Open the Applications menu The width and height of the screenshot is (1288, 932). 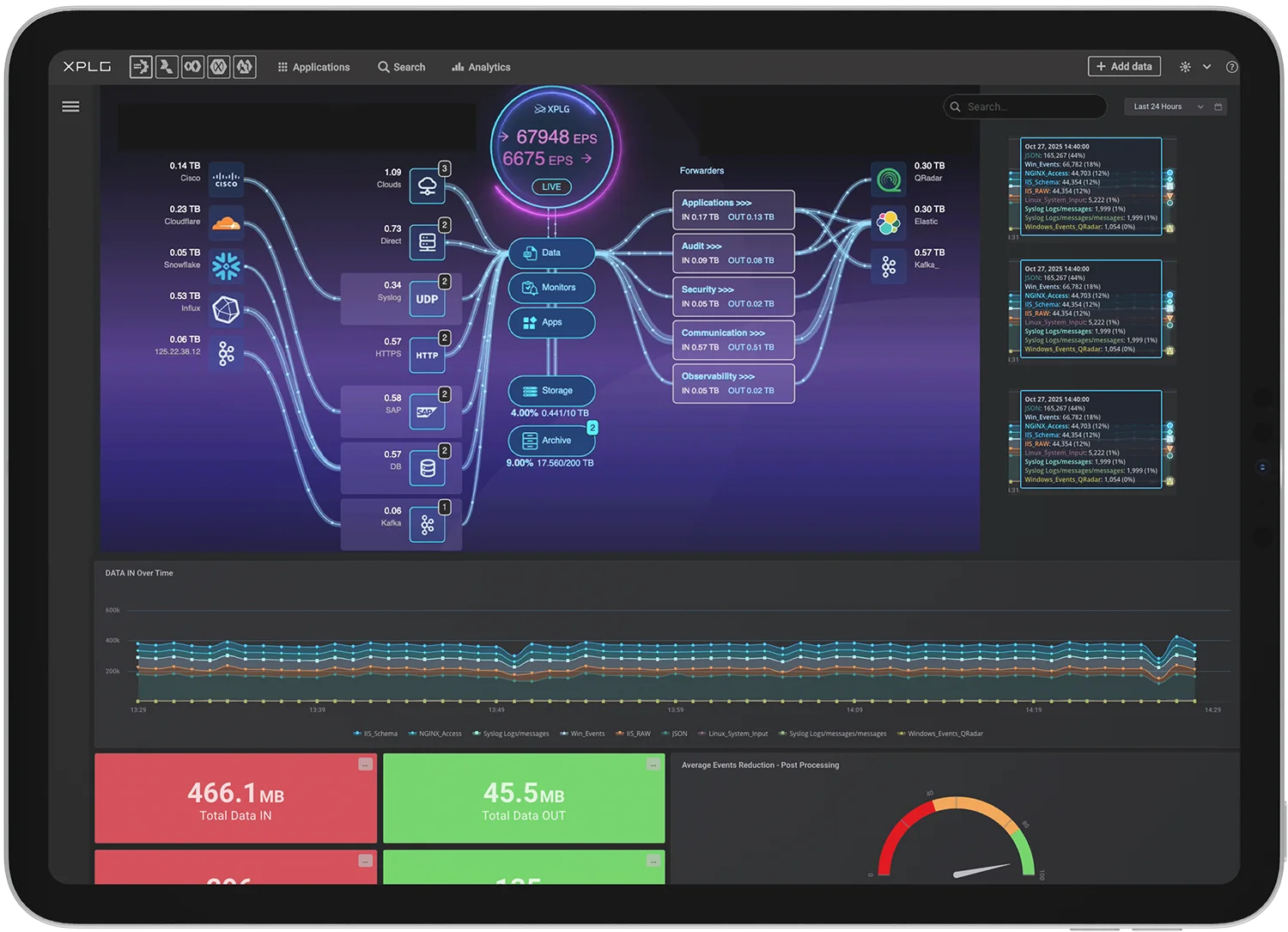click(x=313, y=67)
